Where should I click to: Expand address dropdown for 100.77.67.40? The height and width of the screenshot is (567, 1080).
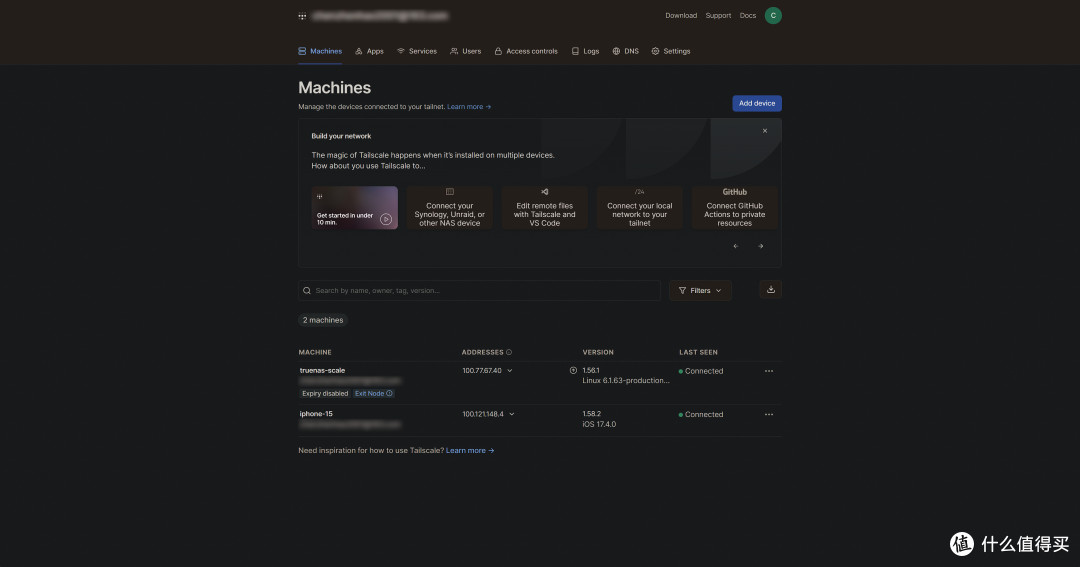click(x=510, y=371)
